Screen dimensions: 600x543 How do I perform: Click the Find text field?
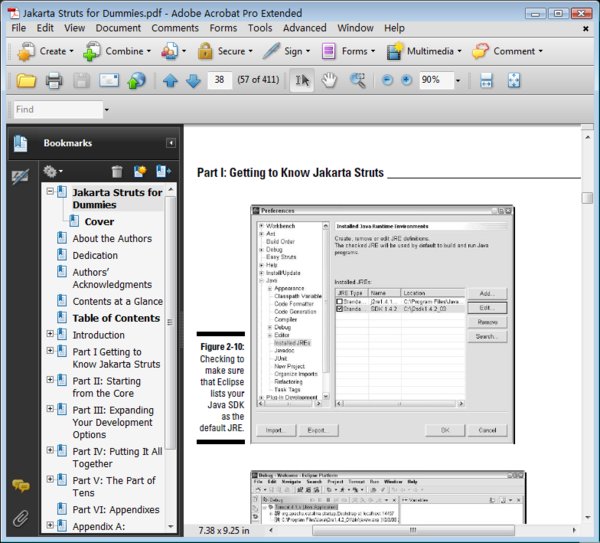58,110
